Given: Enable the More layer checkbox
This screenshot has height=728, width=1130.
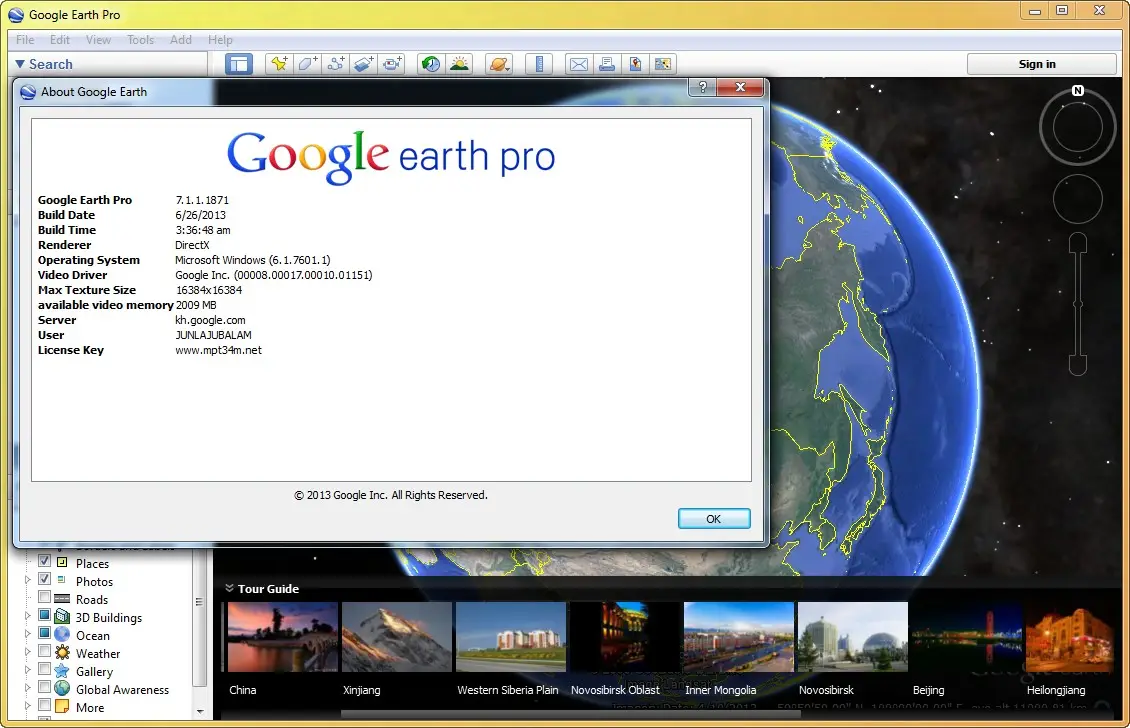Looking at the screenshot, I should (x=44, y=705).
